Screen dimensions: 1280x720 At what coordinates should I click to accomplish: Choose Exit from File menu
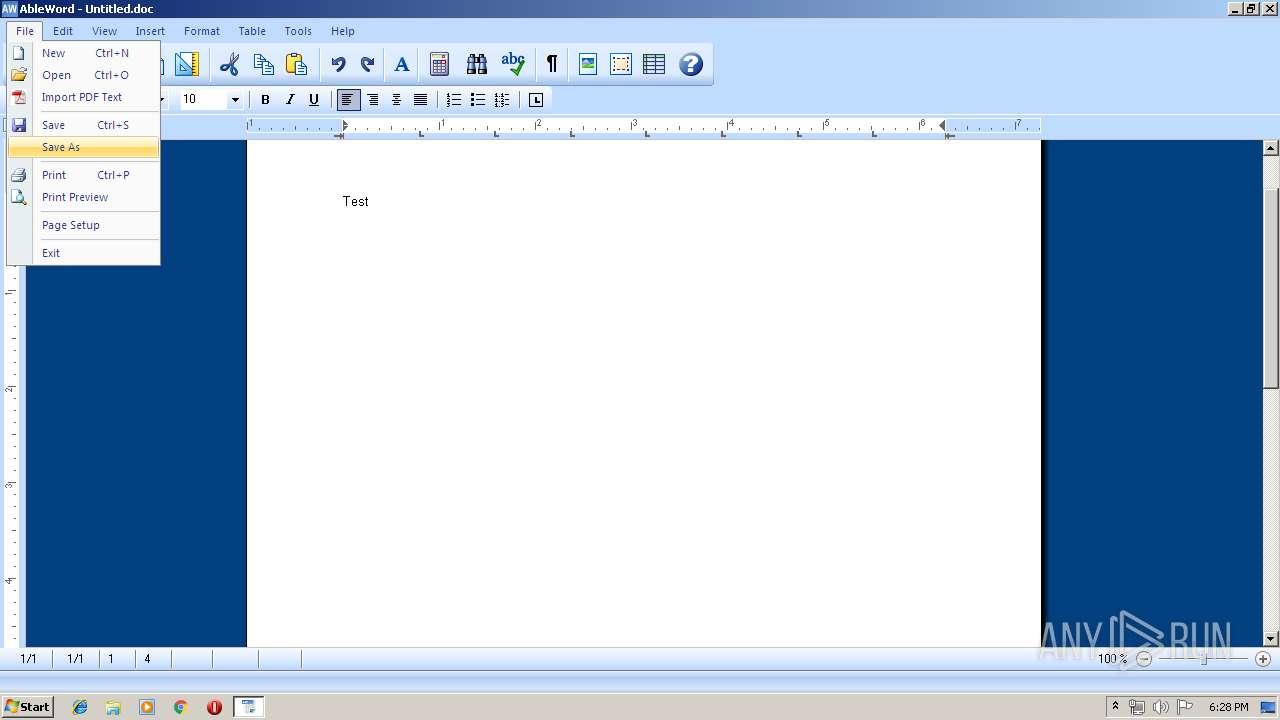84,253
